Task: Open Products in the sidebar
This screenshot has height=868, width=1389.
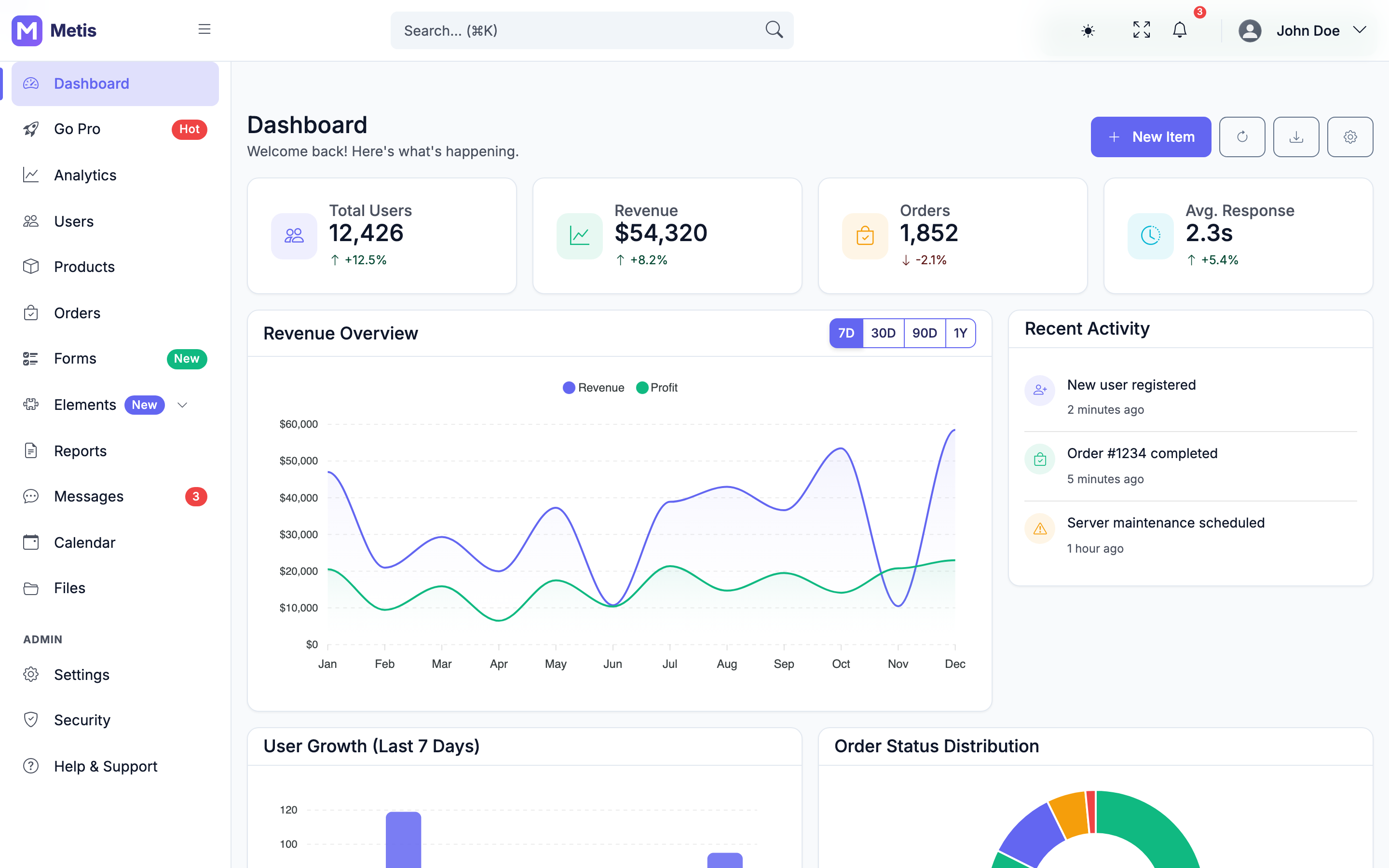Action: click(115, 267)
